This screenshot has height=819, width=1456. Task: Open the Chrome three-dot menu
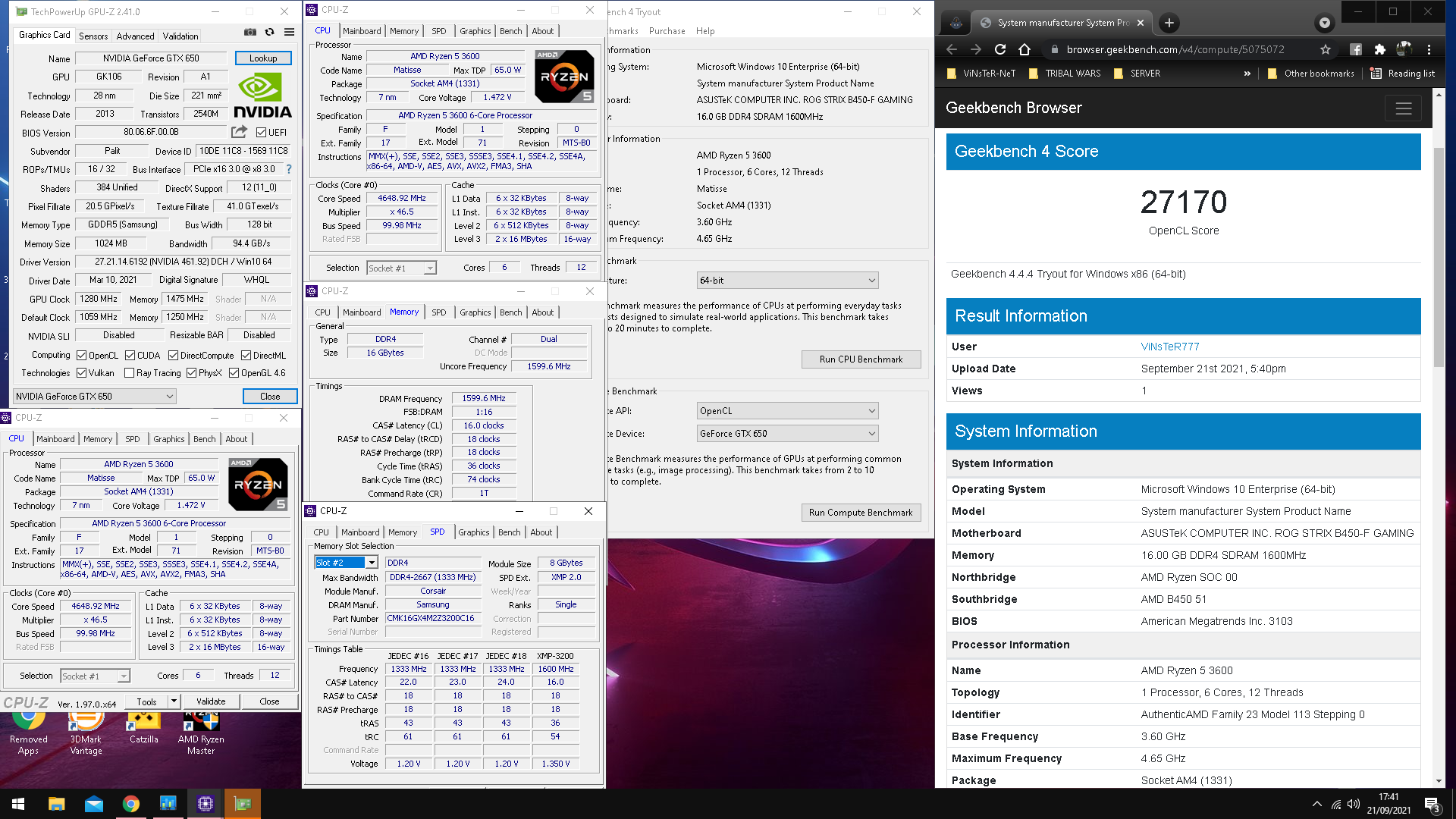coord(1429,49)
